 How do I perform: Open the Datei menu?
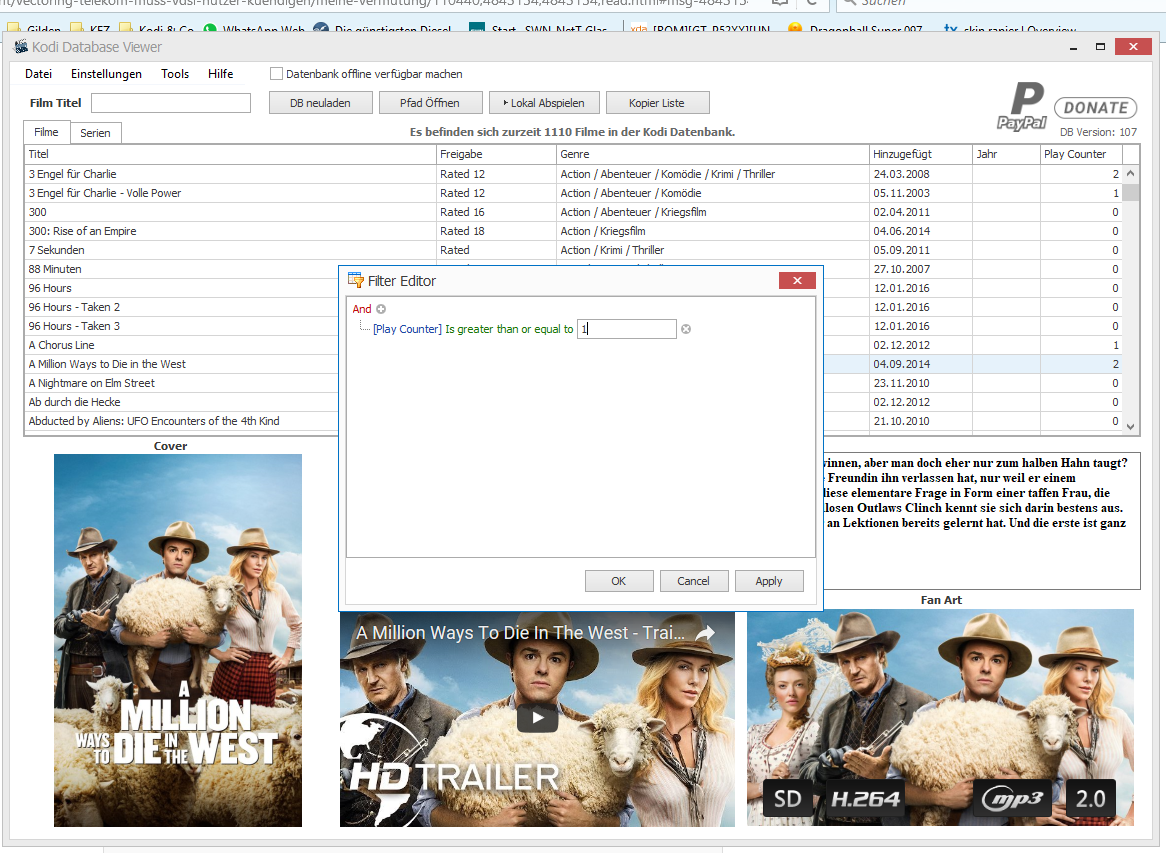coord(39,74)
